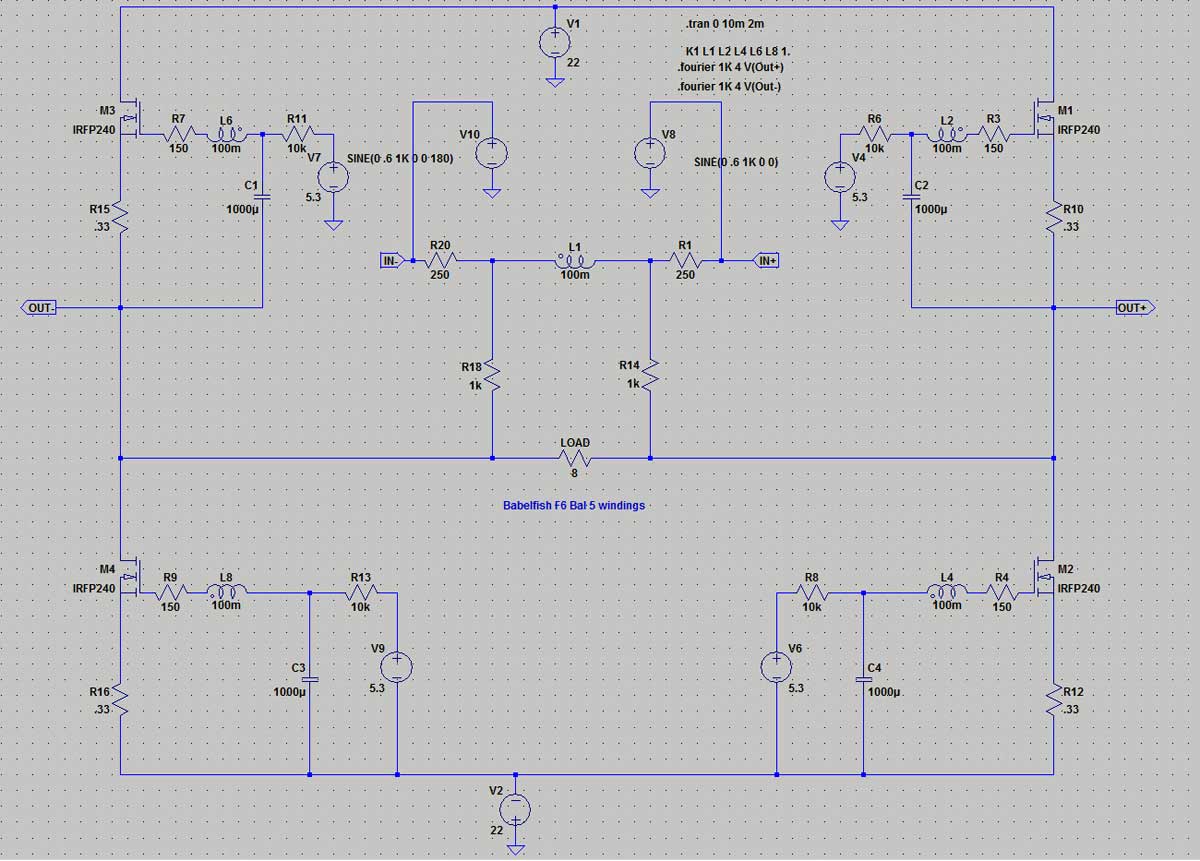Select the IN- net label flag
The width and height of the screenshot is (1200, 861).
(391, 261)
